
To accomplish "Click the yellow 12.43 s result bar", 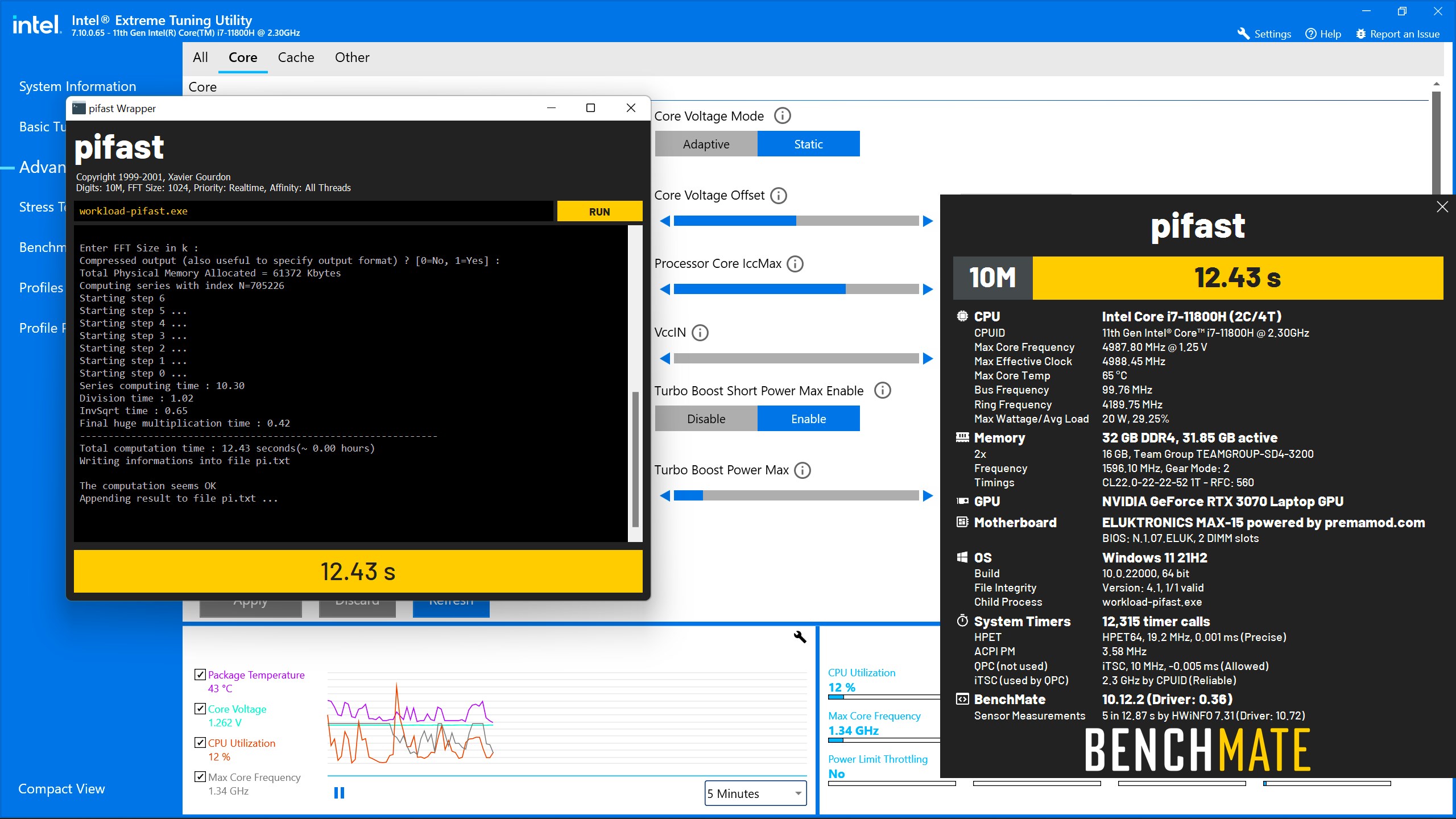I will pos(358,572).
